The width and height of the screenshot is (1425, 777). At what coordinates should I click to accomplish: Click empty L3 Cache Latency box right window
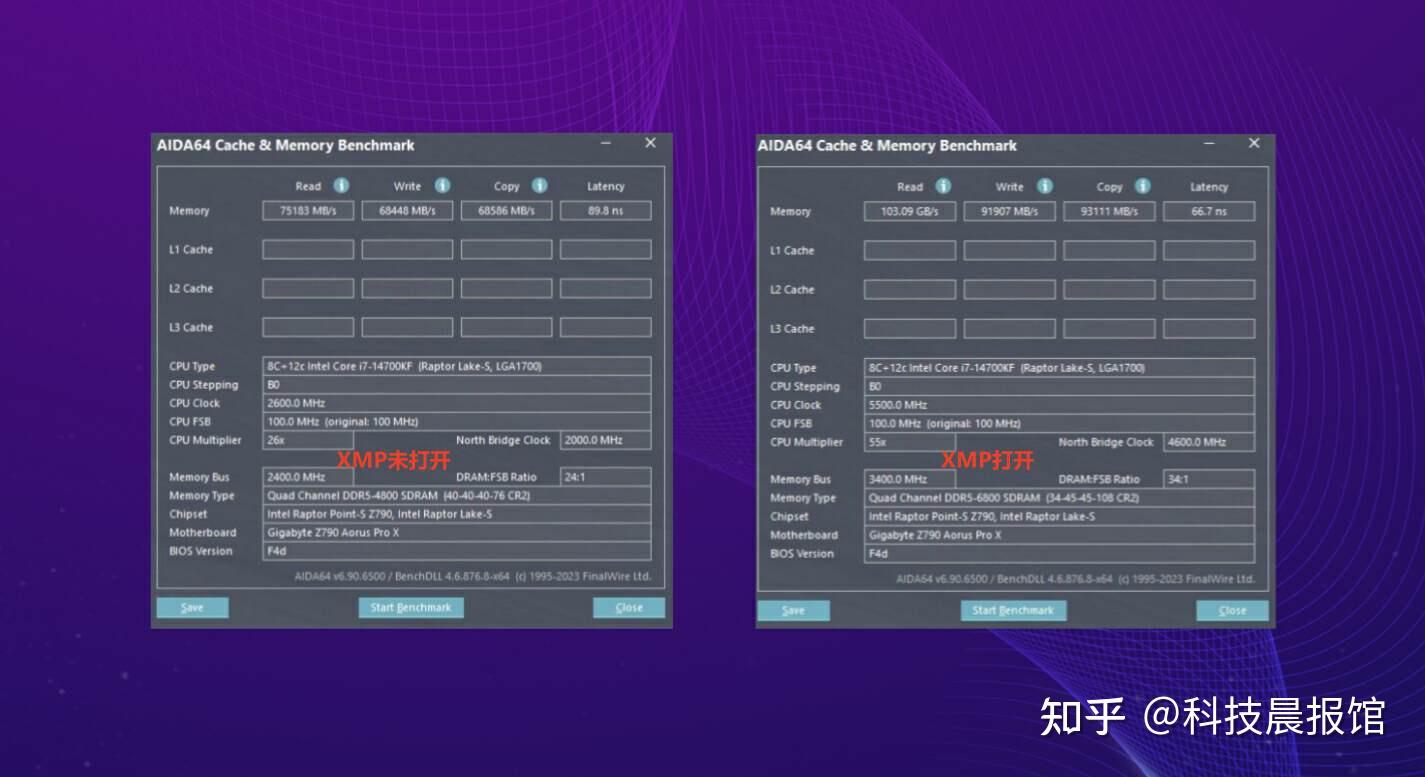click(1209, 328)
